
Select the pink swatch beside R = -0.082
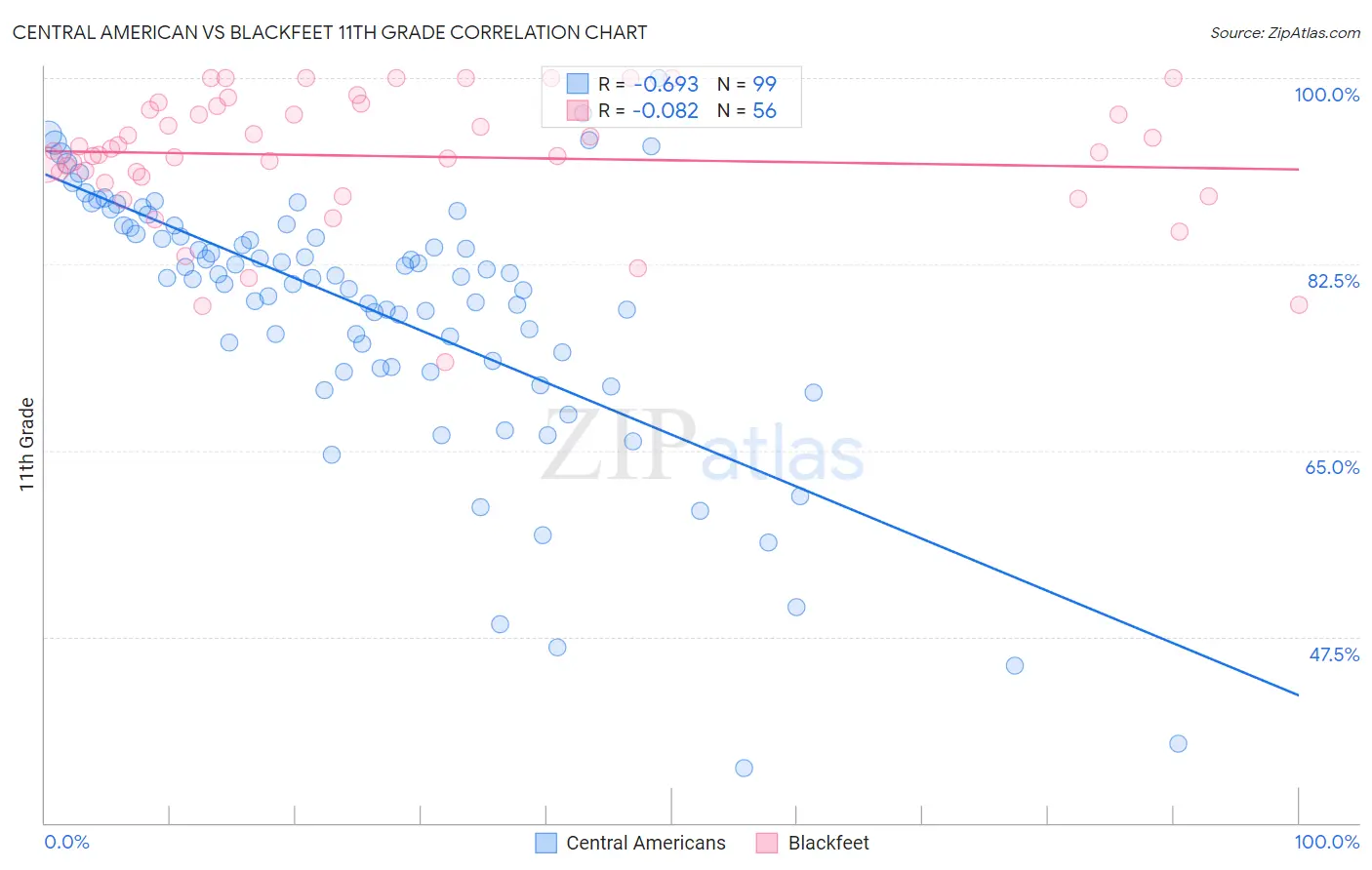point(578,111)
